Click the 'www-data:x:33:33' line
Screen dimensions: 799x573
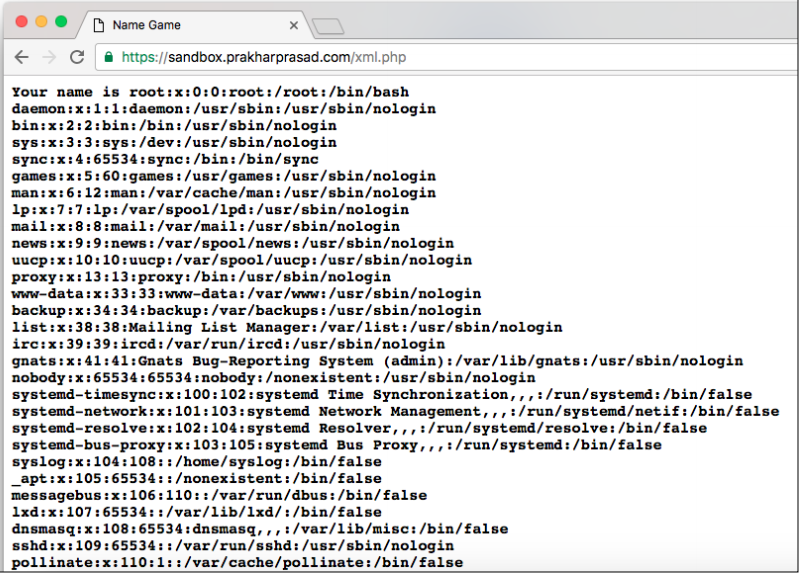(x=247, y=294)
